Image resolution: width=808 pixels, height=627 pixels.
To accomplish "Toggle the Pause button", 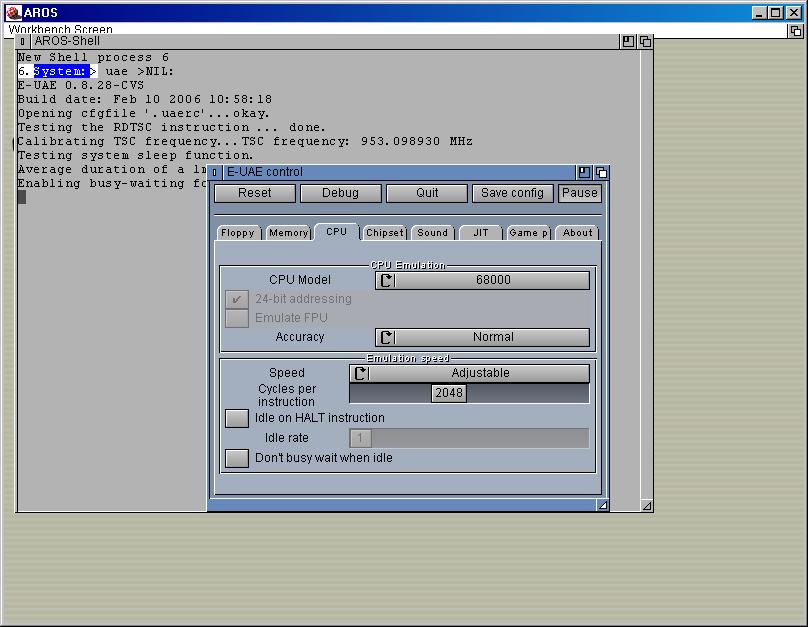I will pos(580,193).
